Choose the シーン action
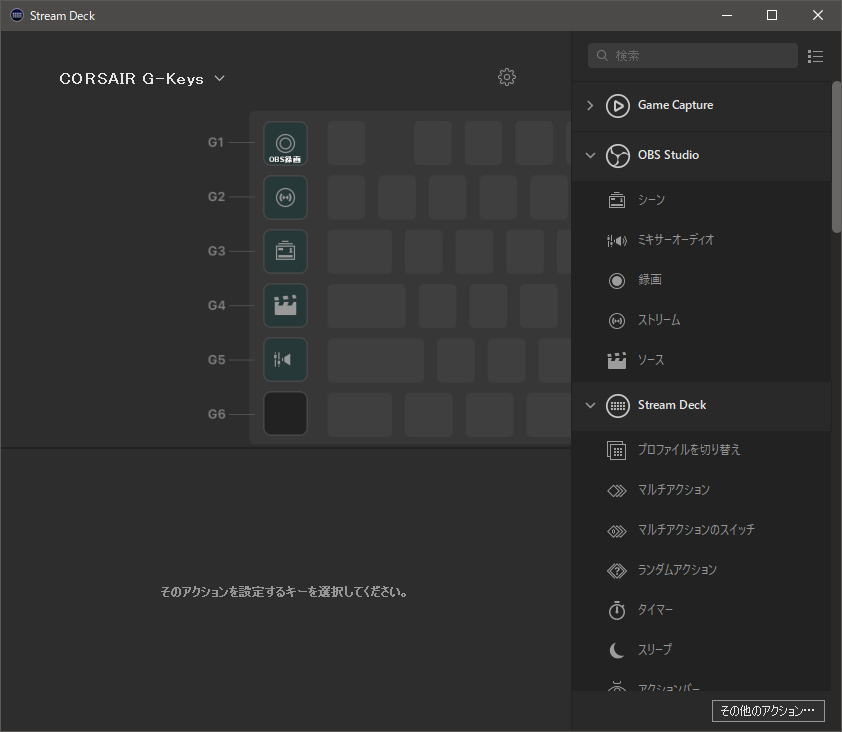 651,200
